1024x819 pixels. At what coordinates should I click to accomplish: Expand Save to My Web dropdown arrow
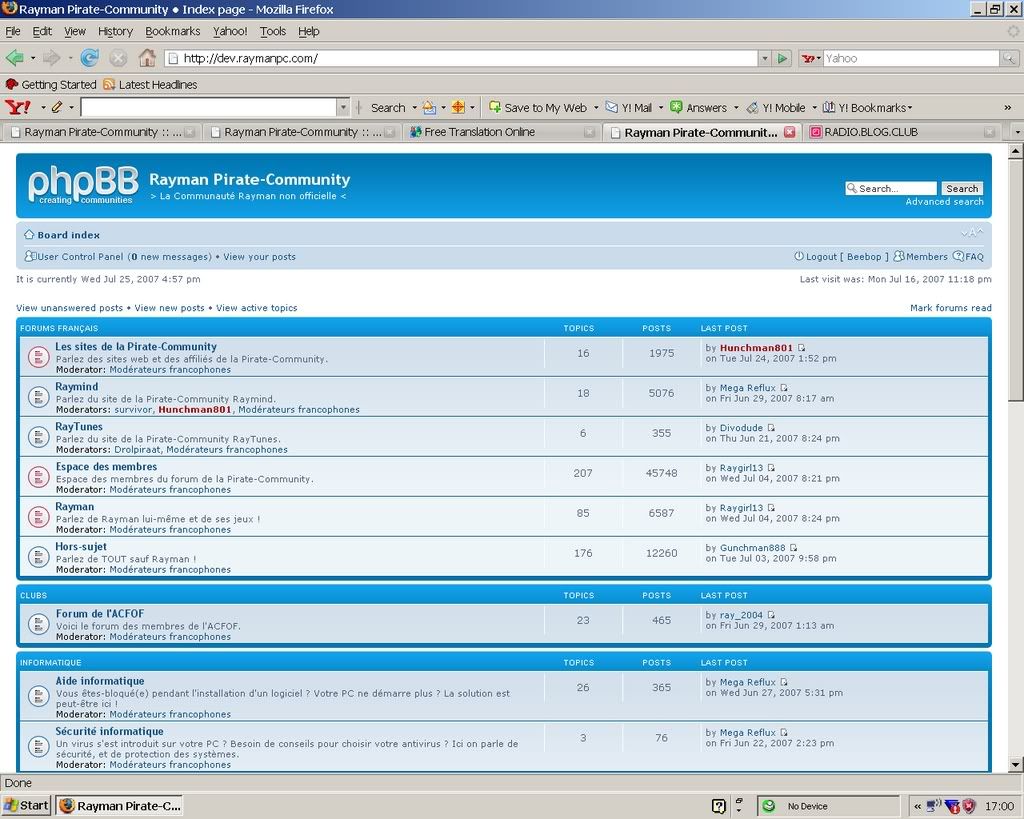pyautogui.click(x=596, y=108)
